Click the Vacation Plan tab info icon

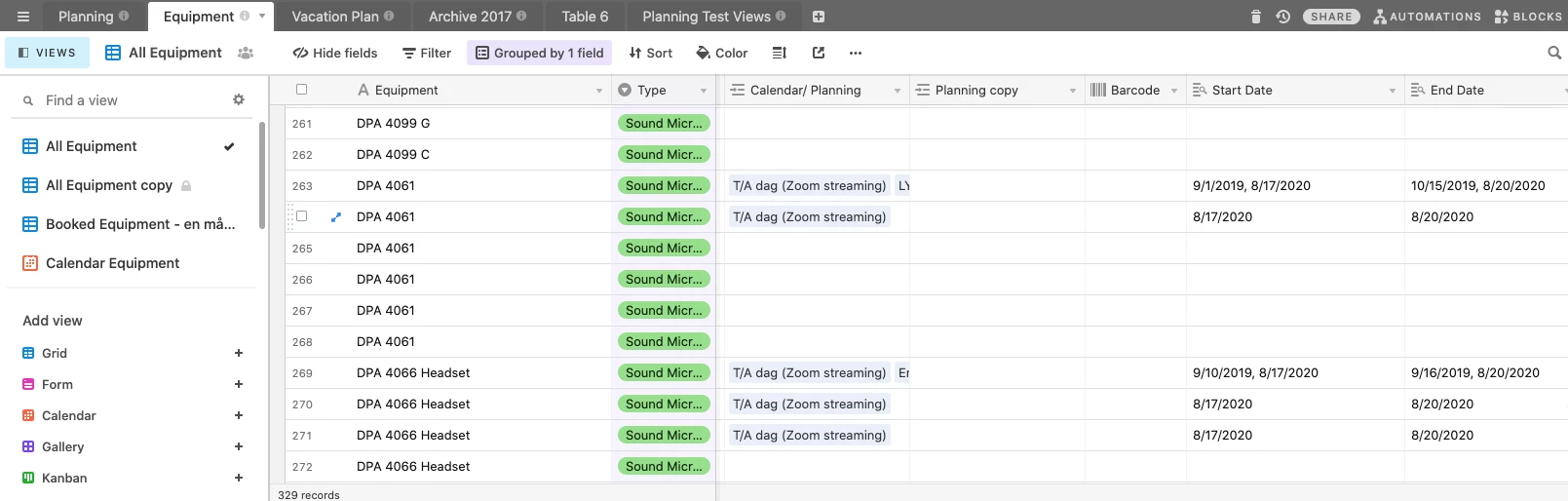coord(389,16)
